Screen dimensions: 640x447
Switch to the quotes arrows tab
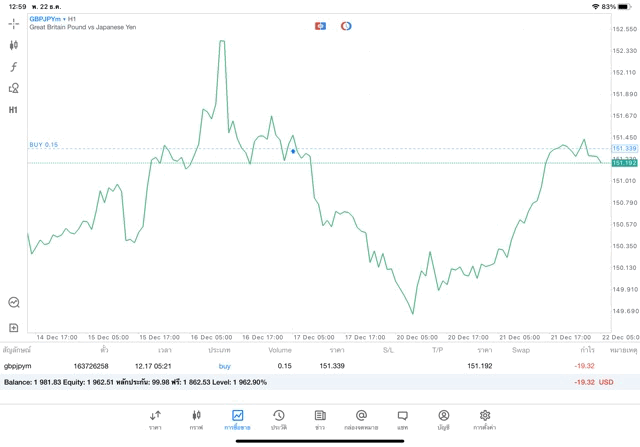click(x=155, y=415)
